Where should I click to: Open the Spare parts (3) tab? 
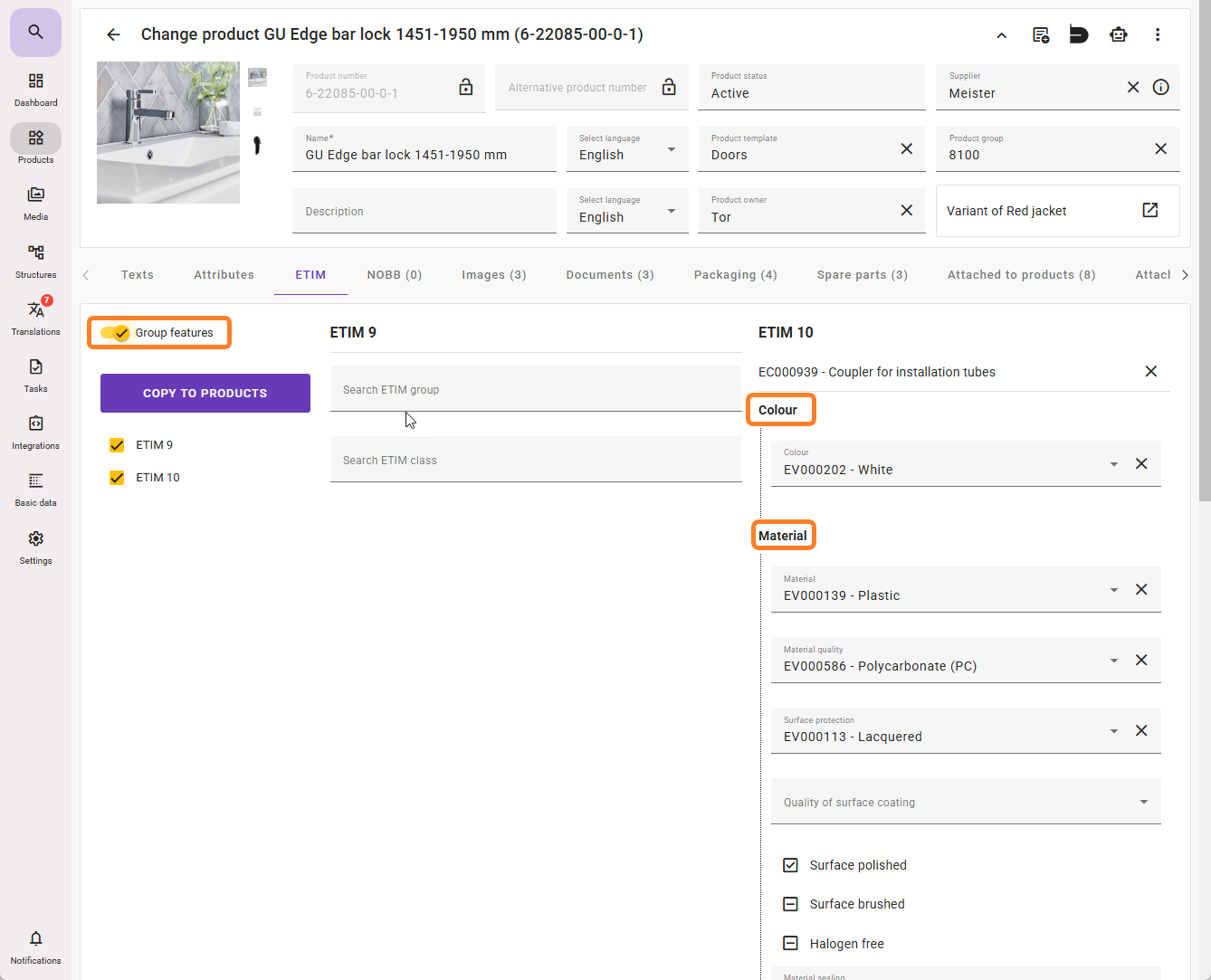click(x=862, y=275)
